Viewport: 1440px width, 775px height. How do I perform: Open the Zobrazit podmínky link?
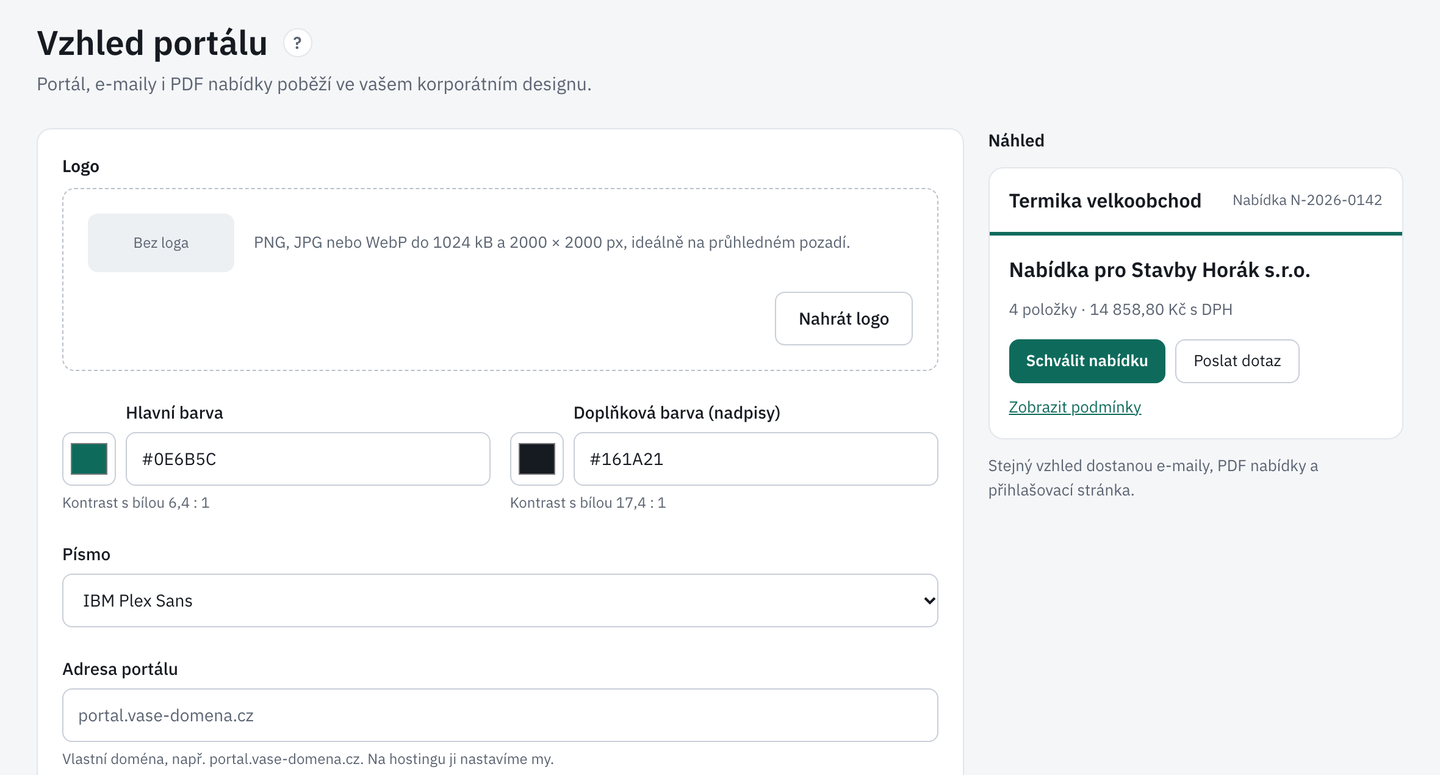(x=1075, y=407)
